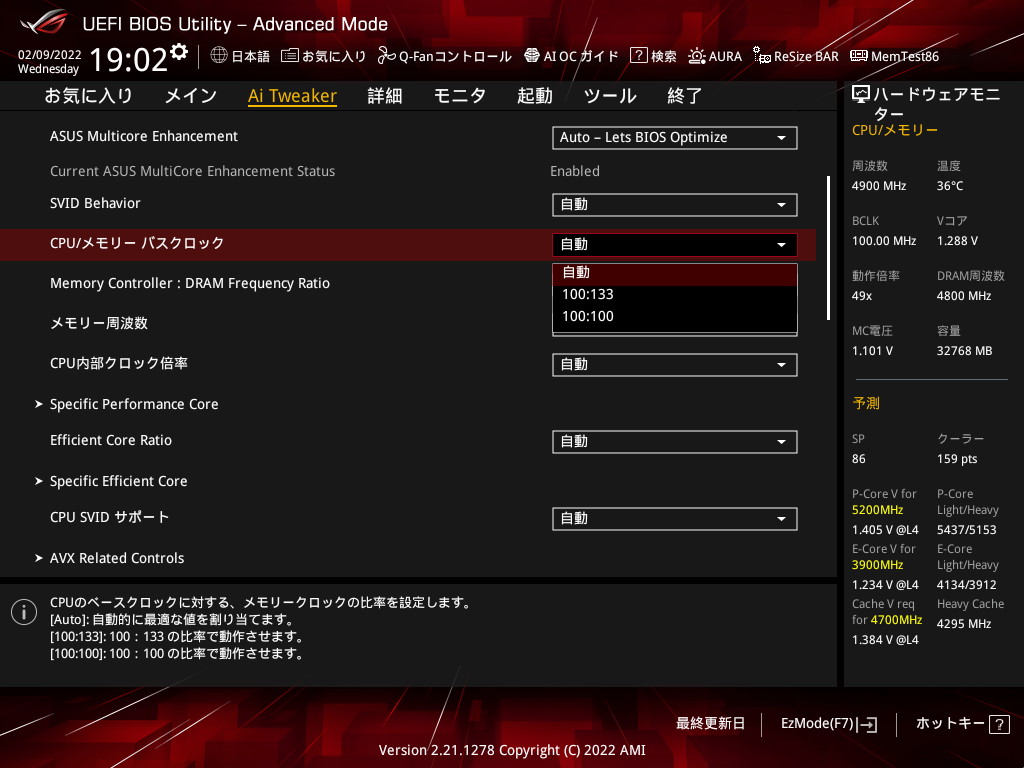Image resolution: width=1024 pixels, height=768 pixels.
Task: Click the 32768 MB capacity value
Action: pyautogui.click(x=965, y=351)
